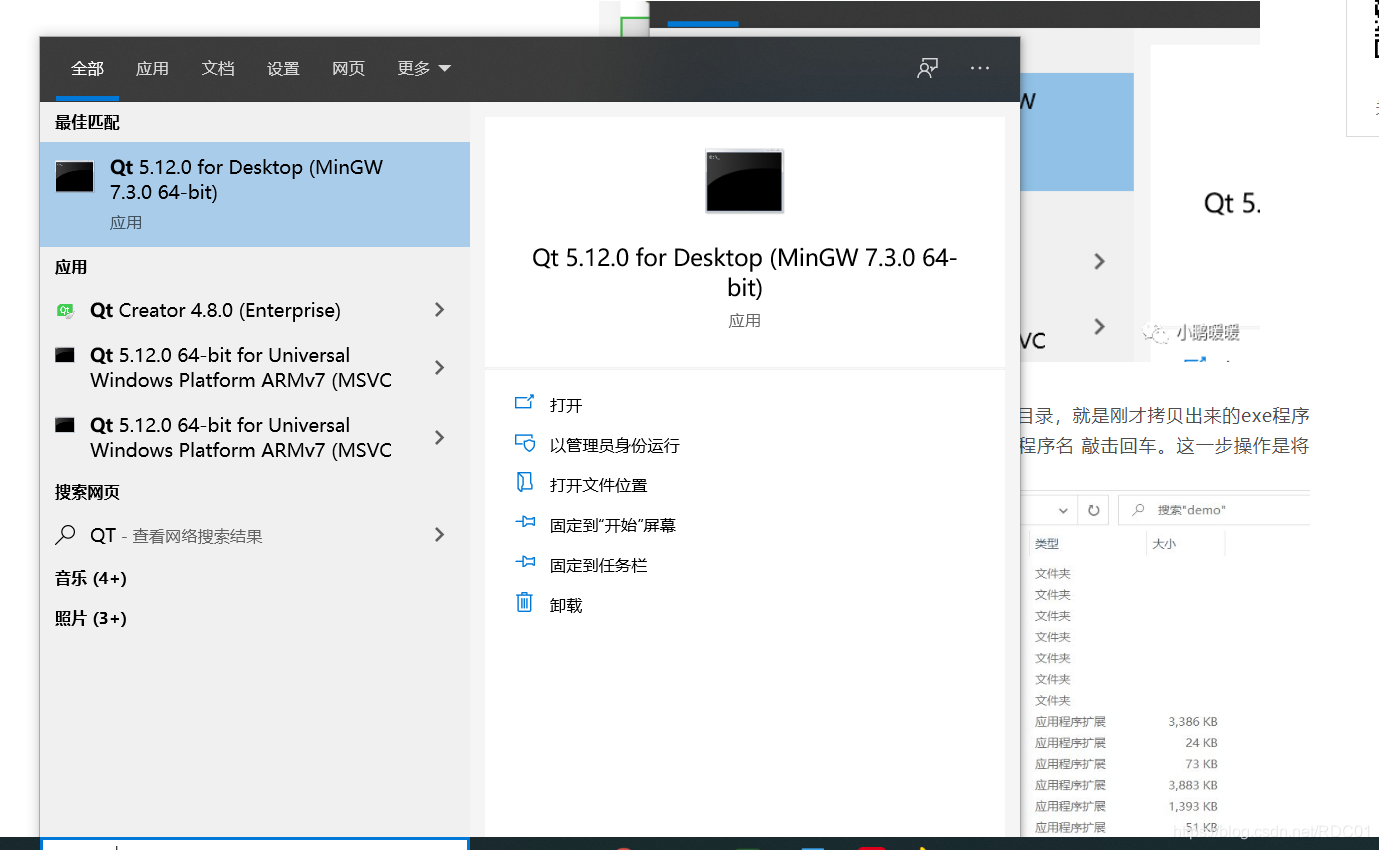Show the 音乐 (4+) results group
This screenshot has width=1379, height=850.
pos(91,578)
